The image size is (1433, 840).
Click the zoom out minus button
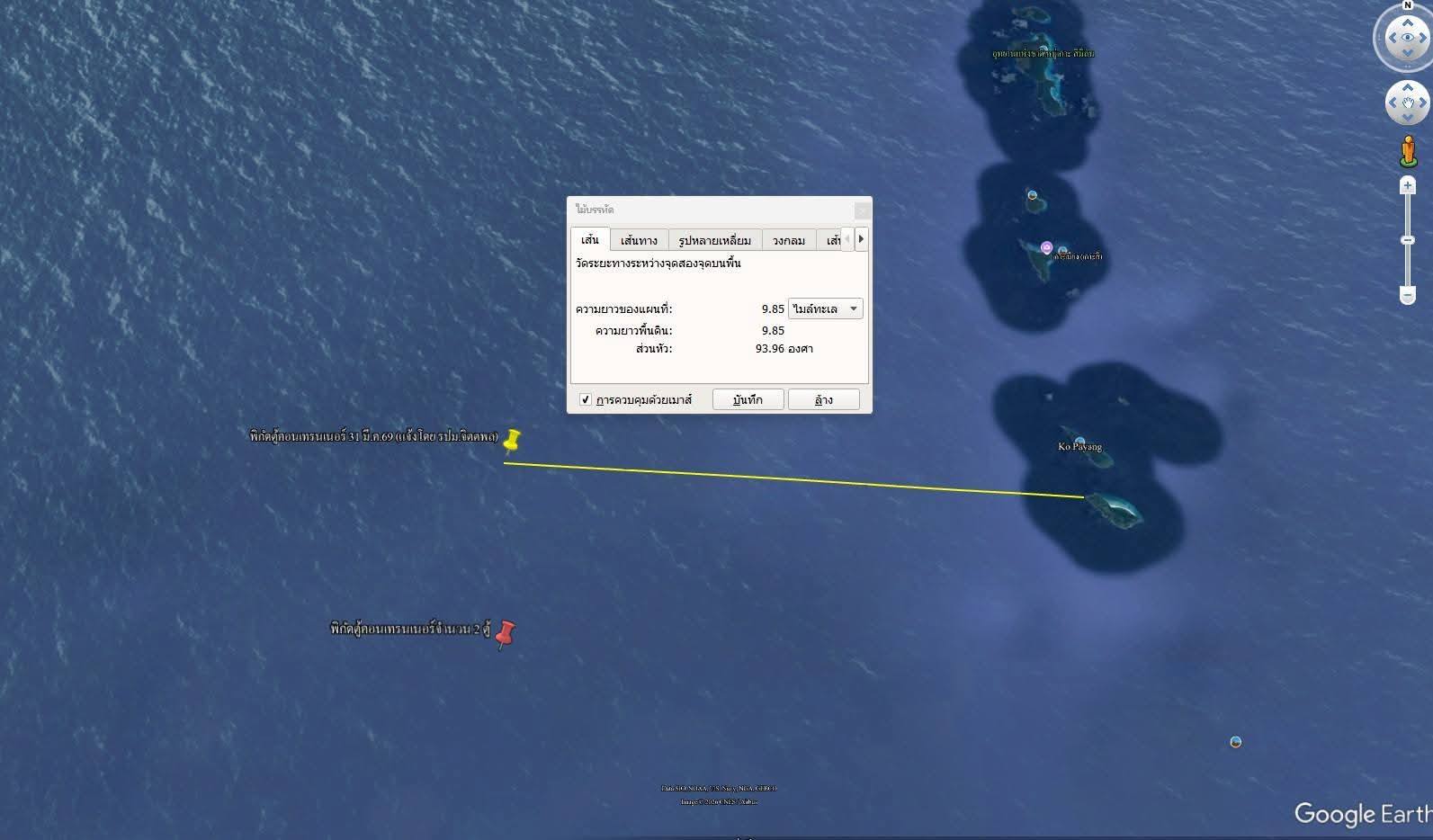coord(1408,295)
